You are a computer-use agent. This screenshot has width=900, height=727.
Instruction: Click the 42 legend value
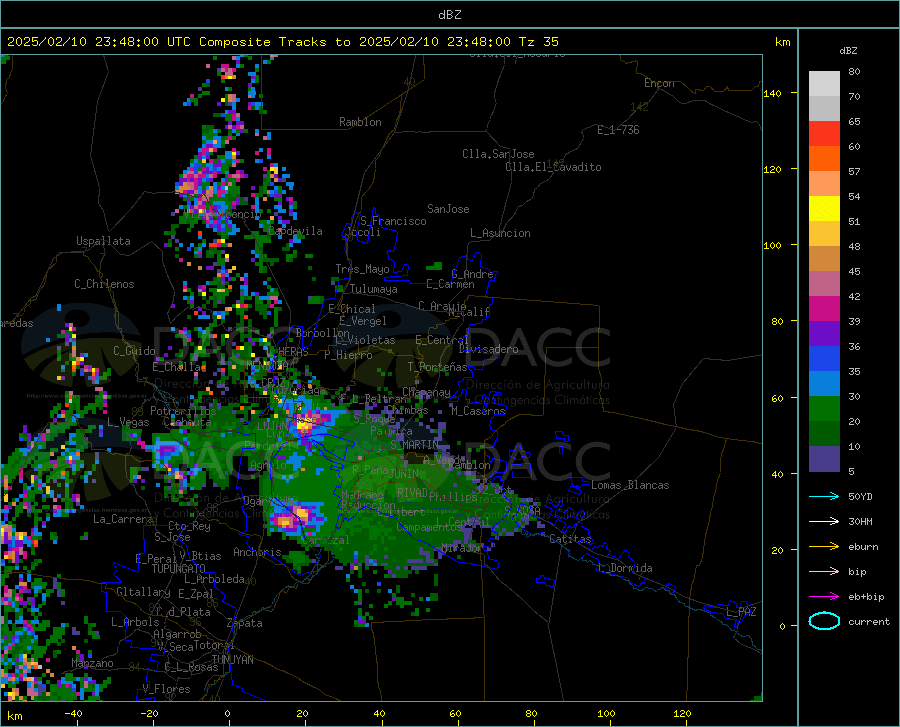coord(854,297)
